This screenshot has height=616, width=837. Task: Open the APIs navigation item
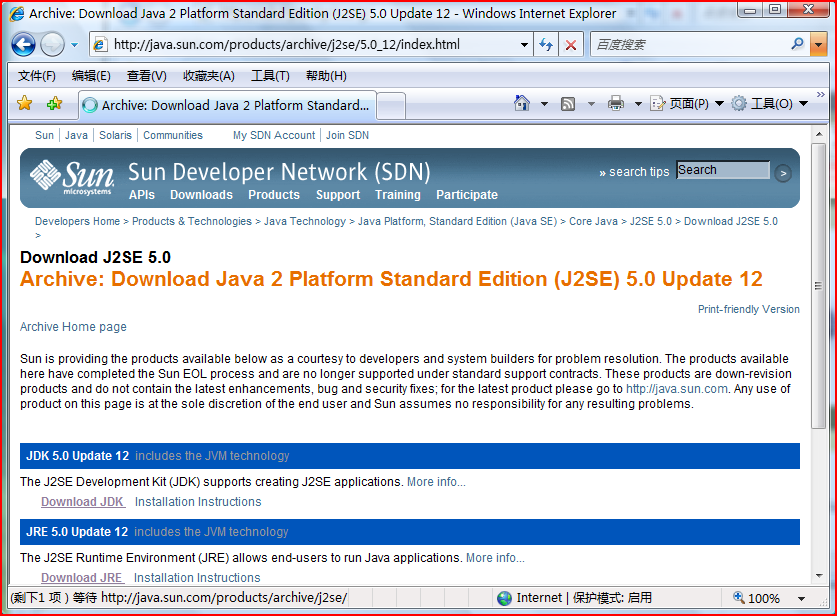click(x=142, y=195)
